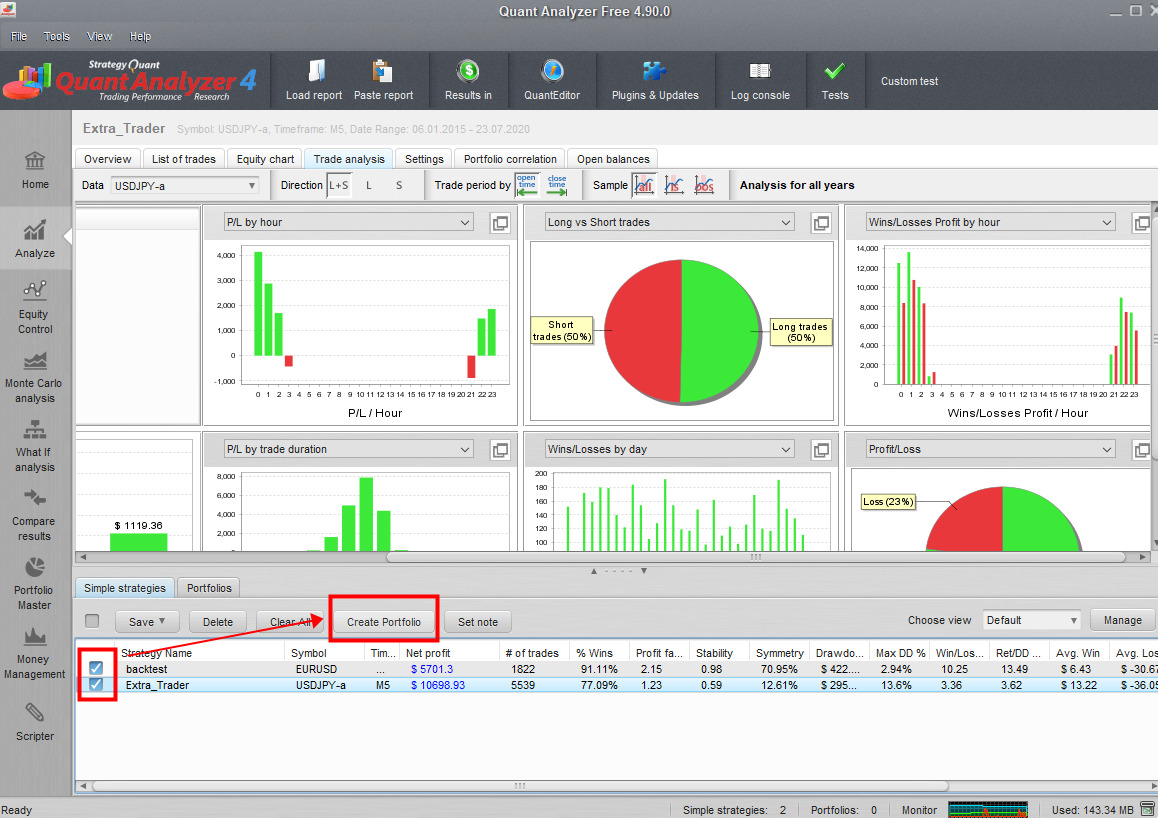Screen dimensions: 1158x818
Task: Switch to the Equity chart tab
Action: (265, 159)
